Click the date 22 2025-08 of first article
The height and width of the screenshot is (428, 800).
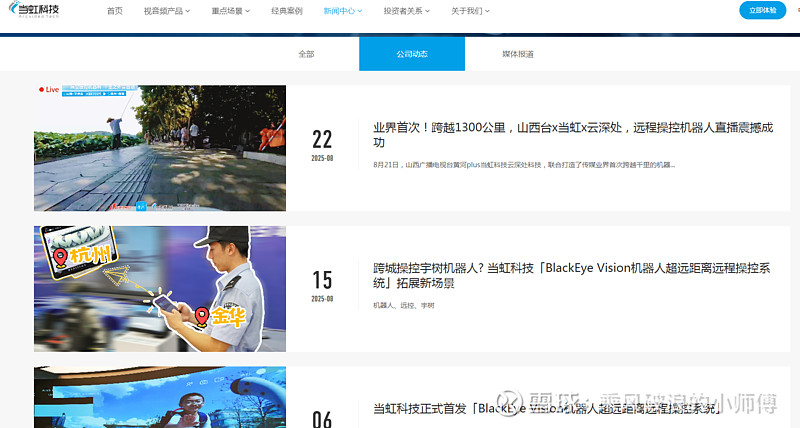pos(322,145)
